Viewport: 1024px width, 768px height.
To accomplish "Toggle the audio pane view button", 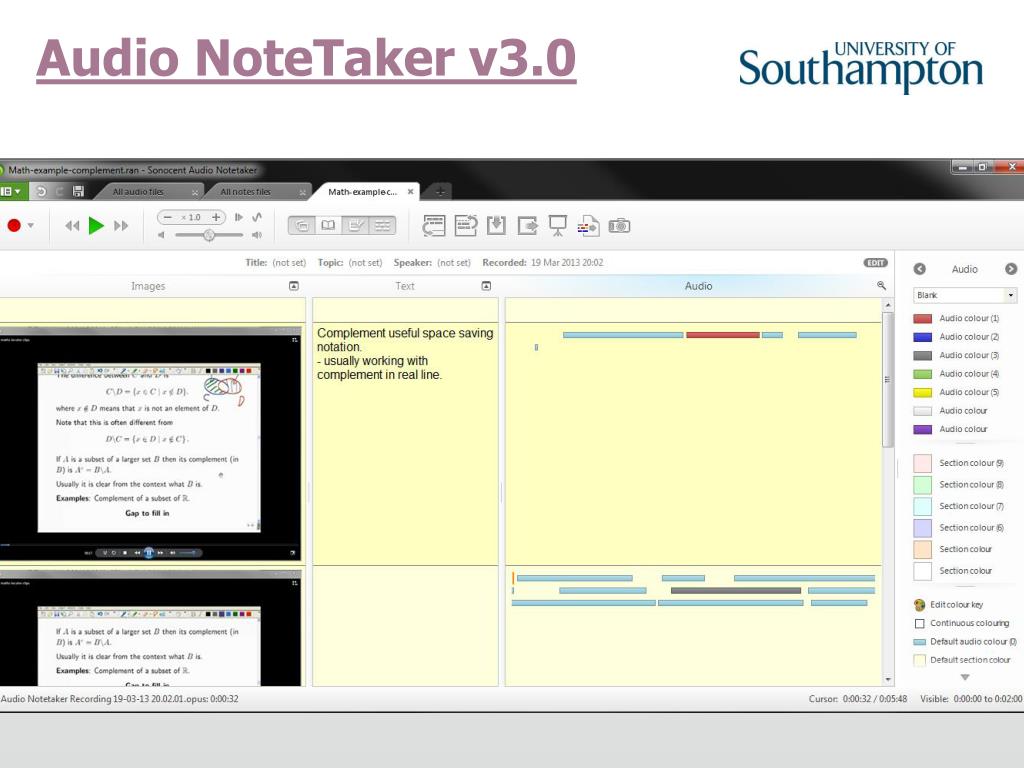I will tap(383, 225).
